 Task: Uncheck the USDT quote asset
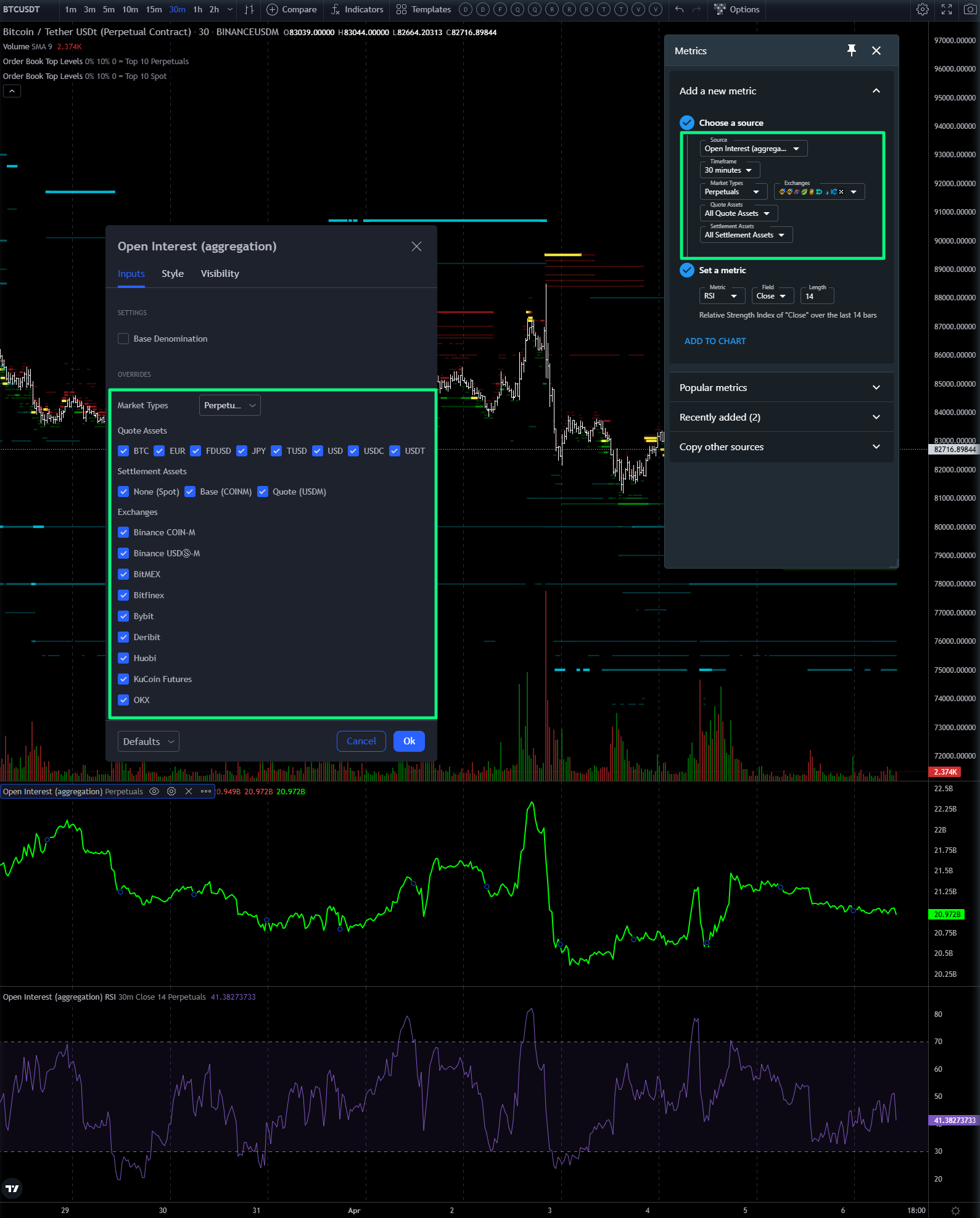pyautogui.click(x=395, y=451)
